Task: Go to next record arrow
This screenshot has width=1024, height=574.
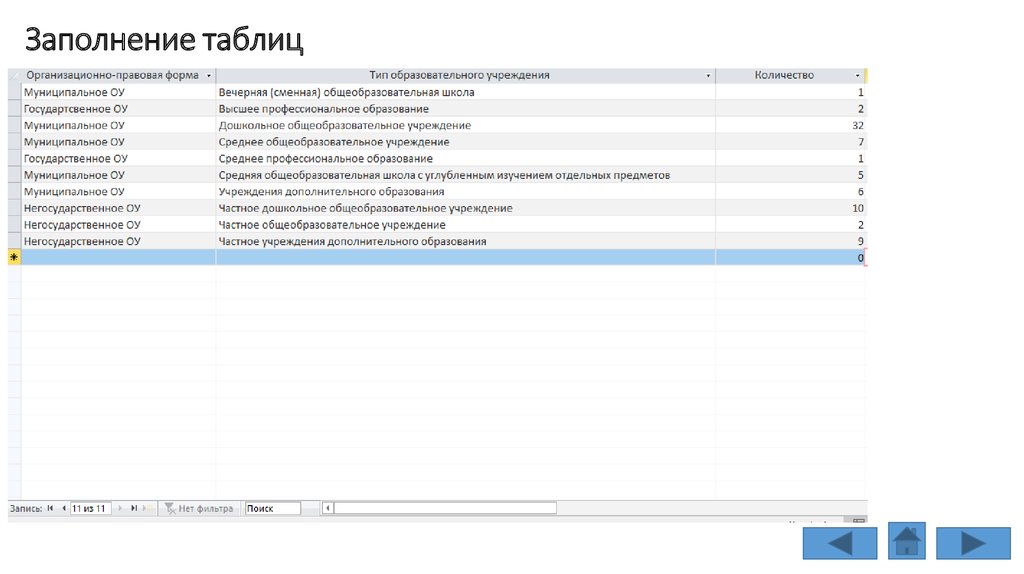Action: pyautogui.click(x=121, y=508)
